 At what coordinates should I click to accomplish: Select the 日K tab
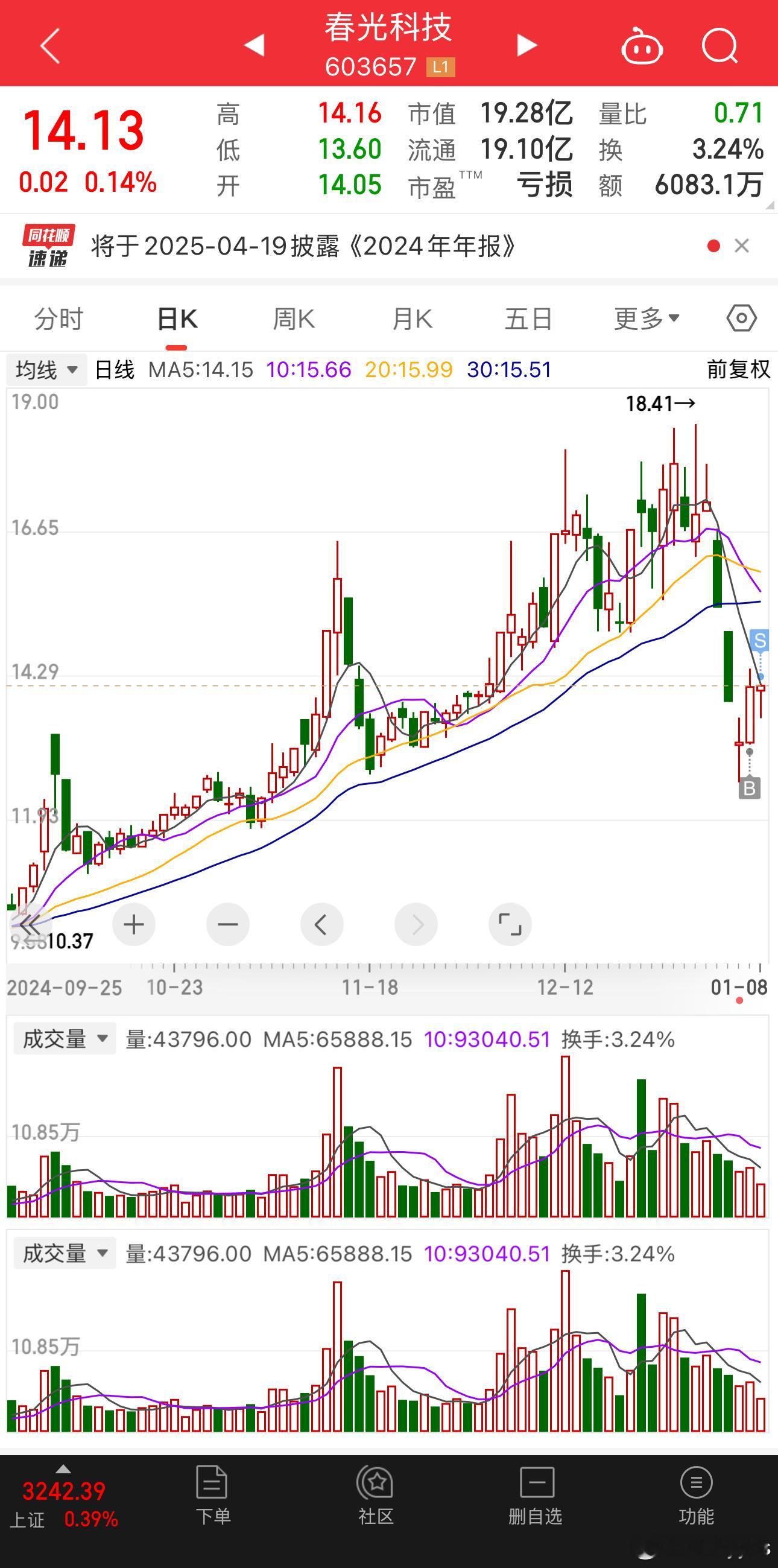(177, 319)
